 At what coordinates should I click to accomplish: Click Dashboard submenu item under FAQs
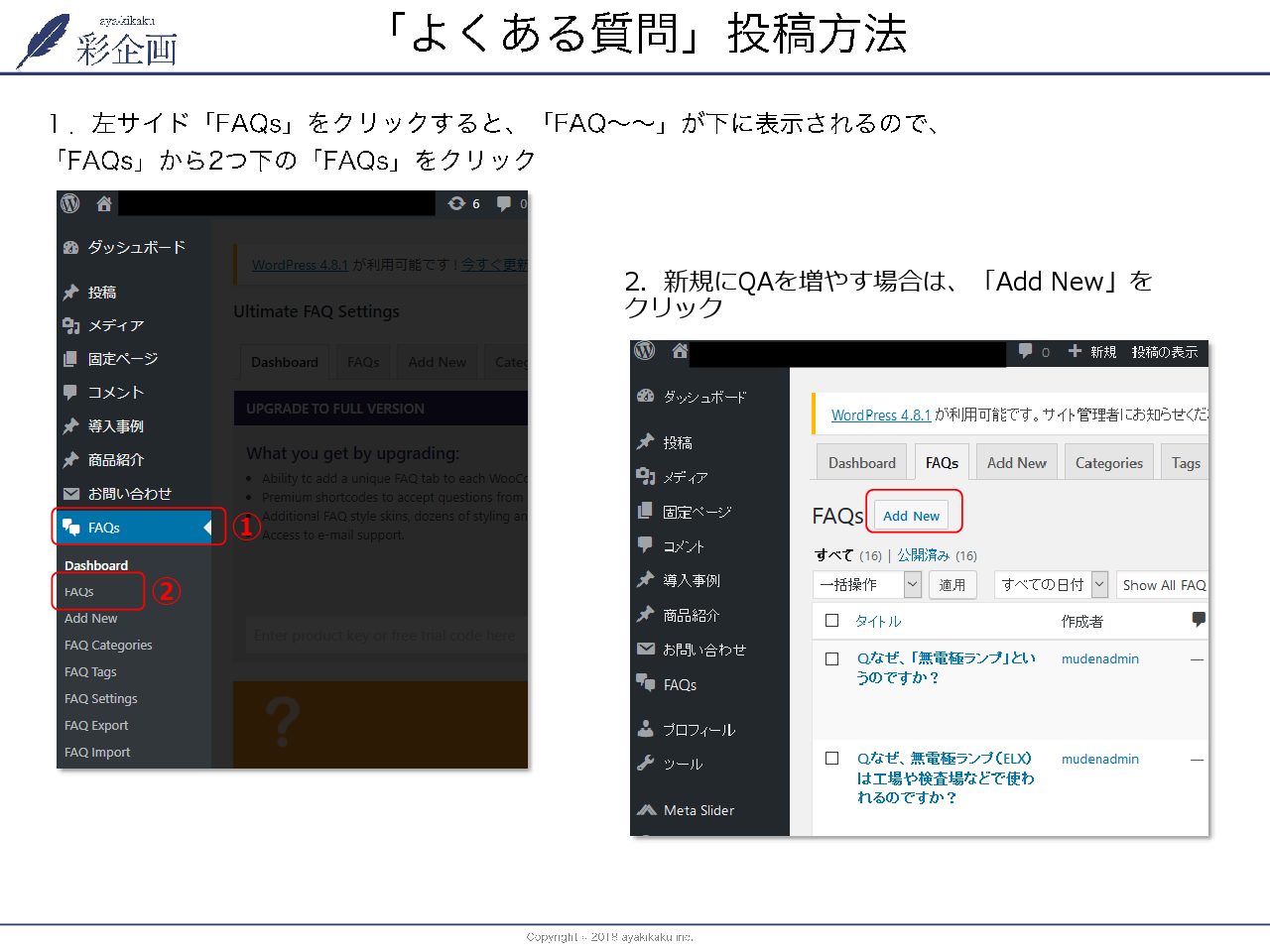click(96, 565)
